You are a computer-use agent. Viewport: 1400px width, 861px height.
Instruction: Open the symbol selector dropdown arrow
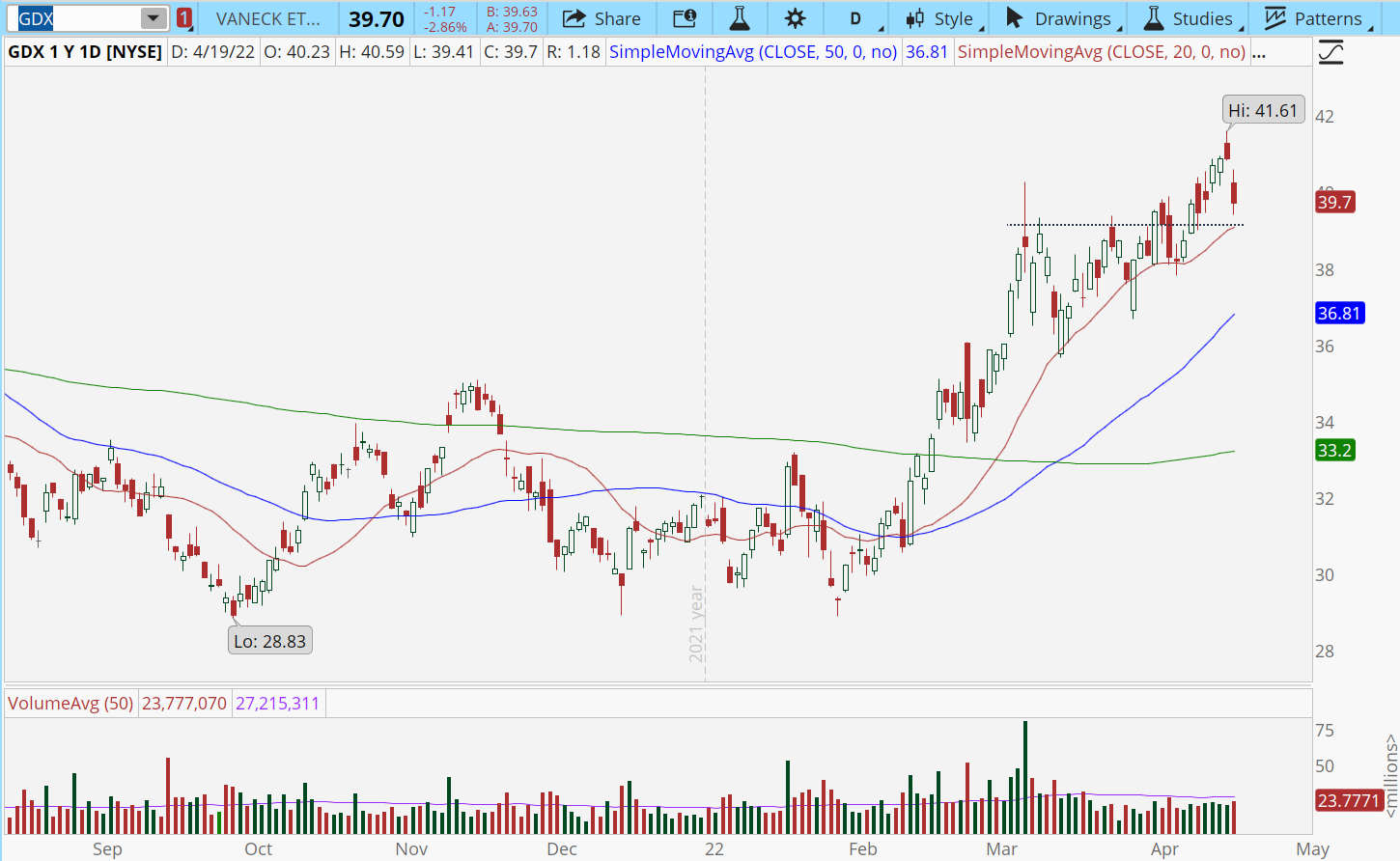coord(154,18)
